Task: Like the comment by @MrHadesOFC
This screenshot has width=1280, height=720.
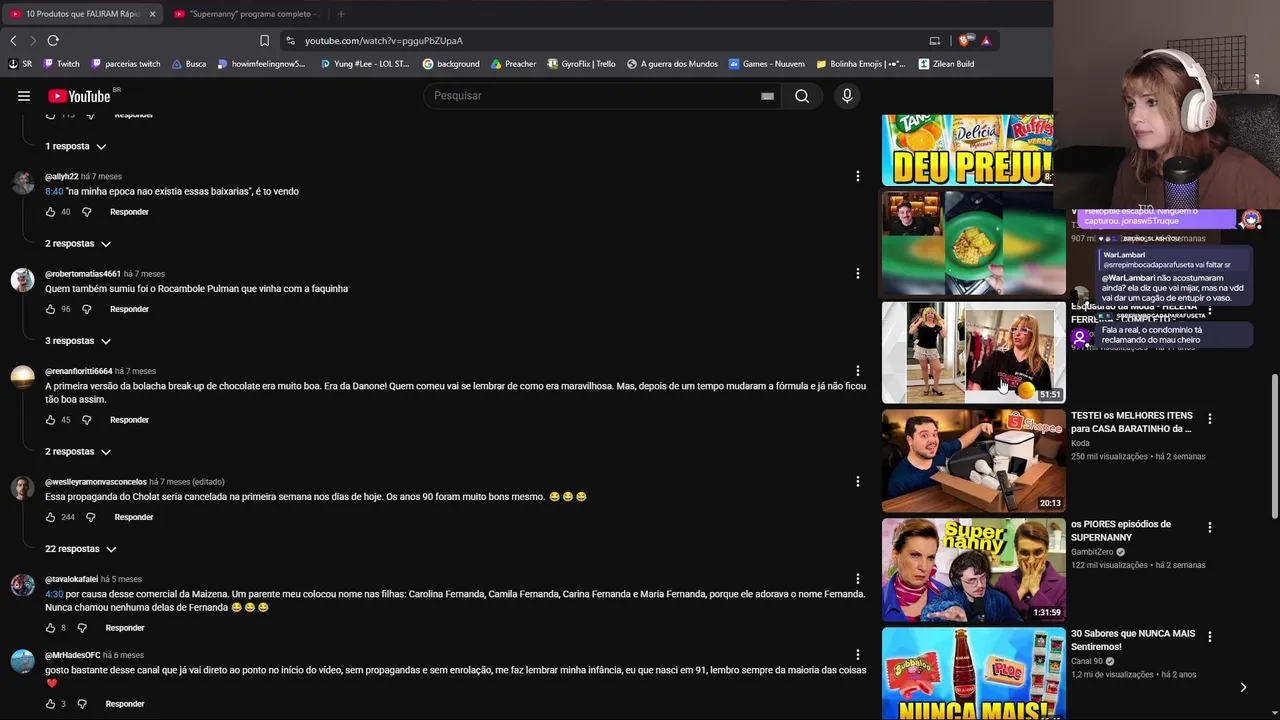Action: 51,704
